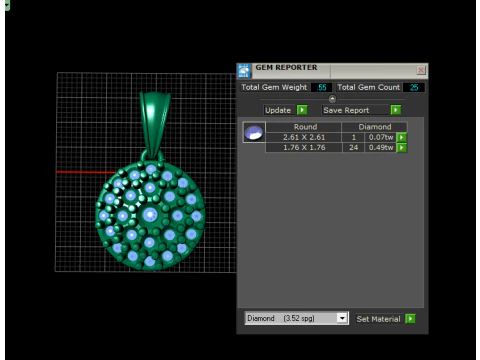Click the Total Gem Weight label
Viewport: 480px width, 360px height.
click(274, 87)
